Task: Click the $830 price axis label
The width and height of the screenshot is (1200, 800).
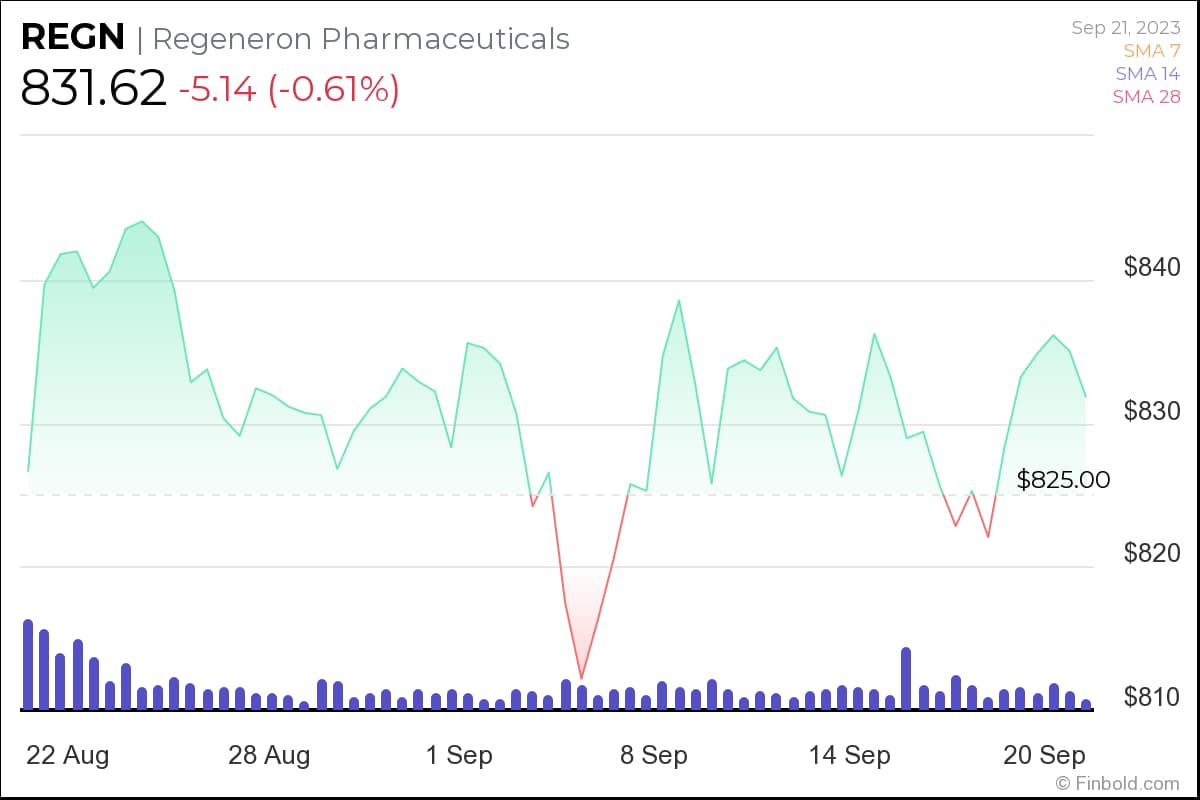Action: (1152, 410)
